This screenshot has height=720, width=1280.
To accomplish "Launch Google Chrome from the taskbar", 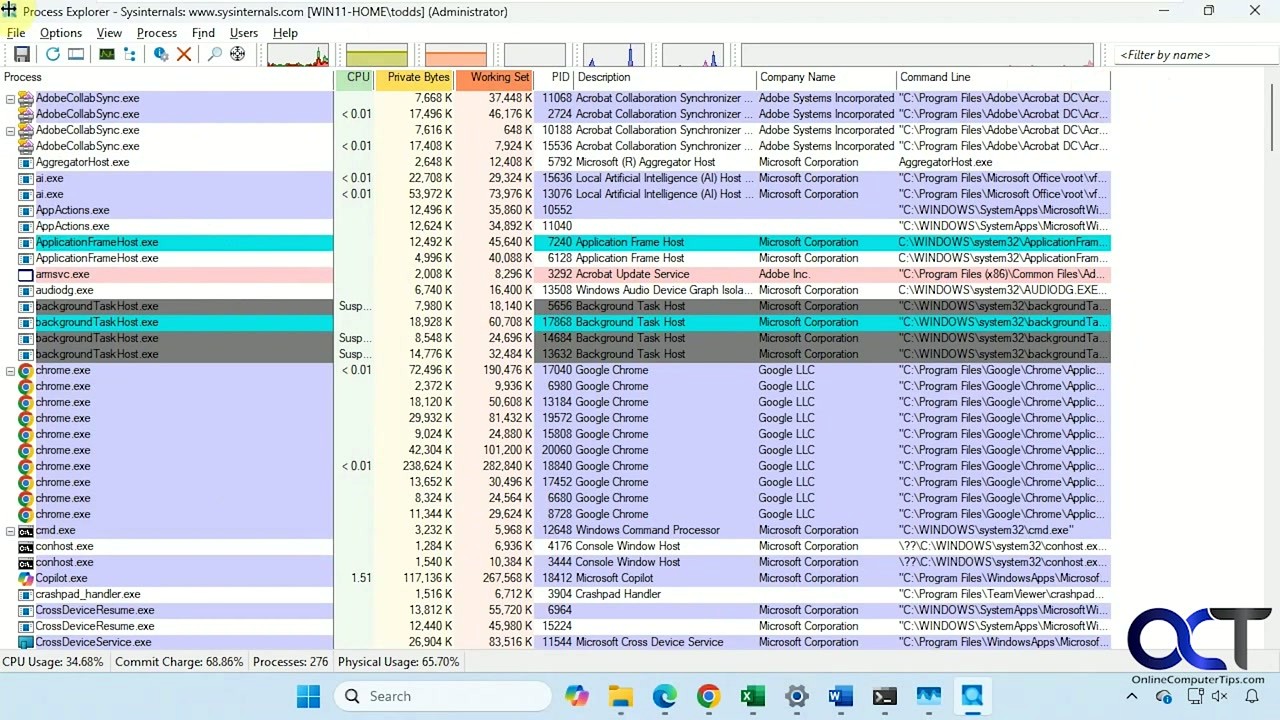I will [708, 696].
